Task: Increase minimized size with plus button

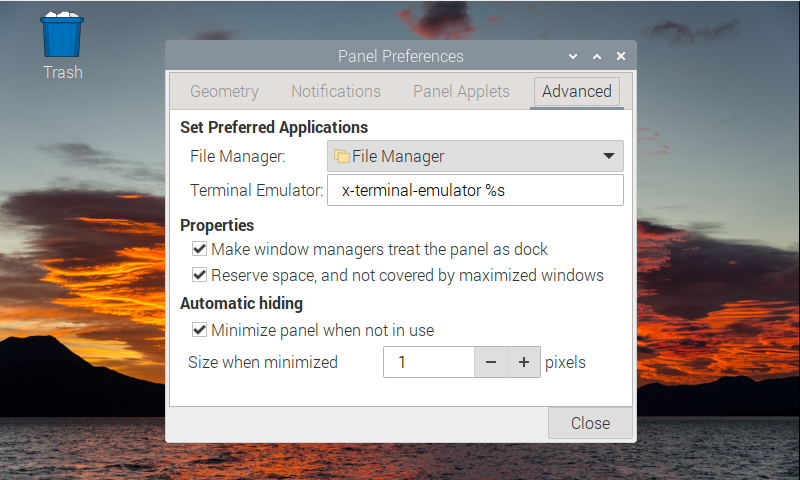Action: (523, 362)
